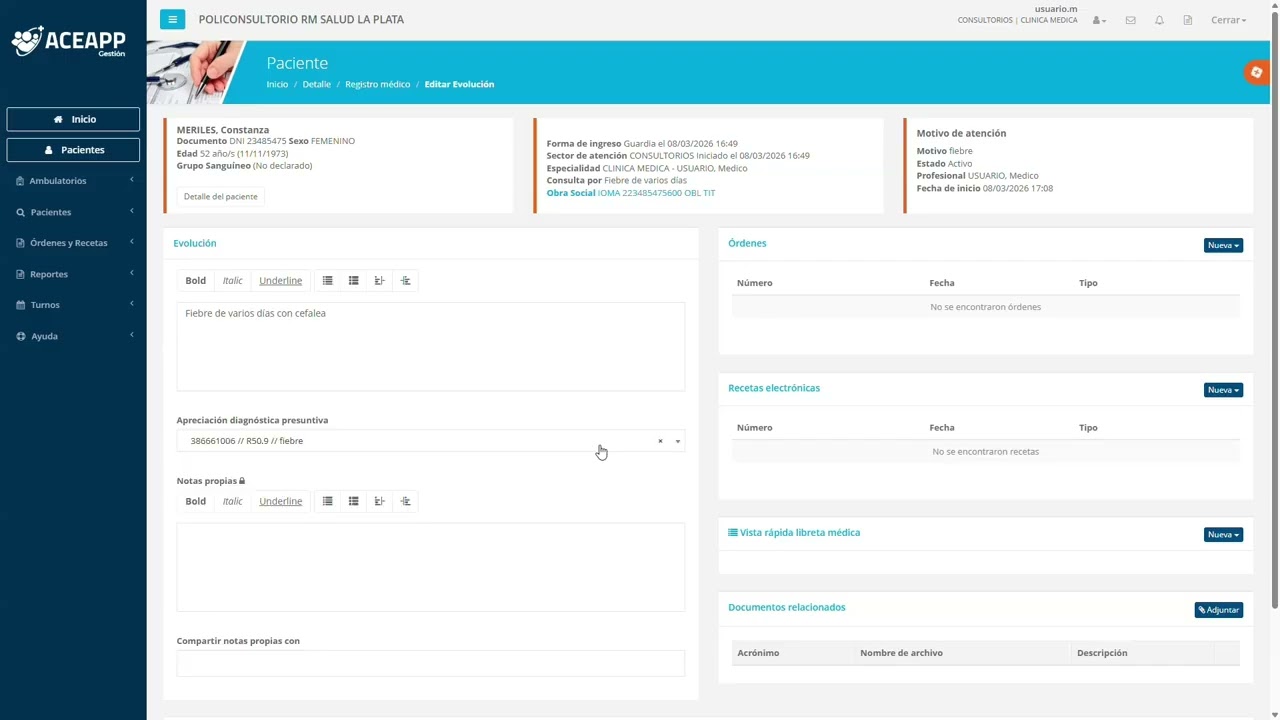Toggle the sidebar hamburger menu button
1280x720 pixels.
[x=172, y=19]
